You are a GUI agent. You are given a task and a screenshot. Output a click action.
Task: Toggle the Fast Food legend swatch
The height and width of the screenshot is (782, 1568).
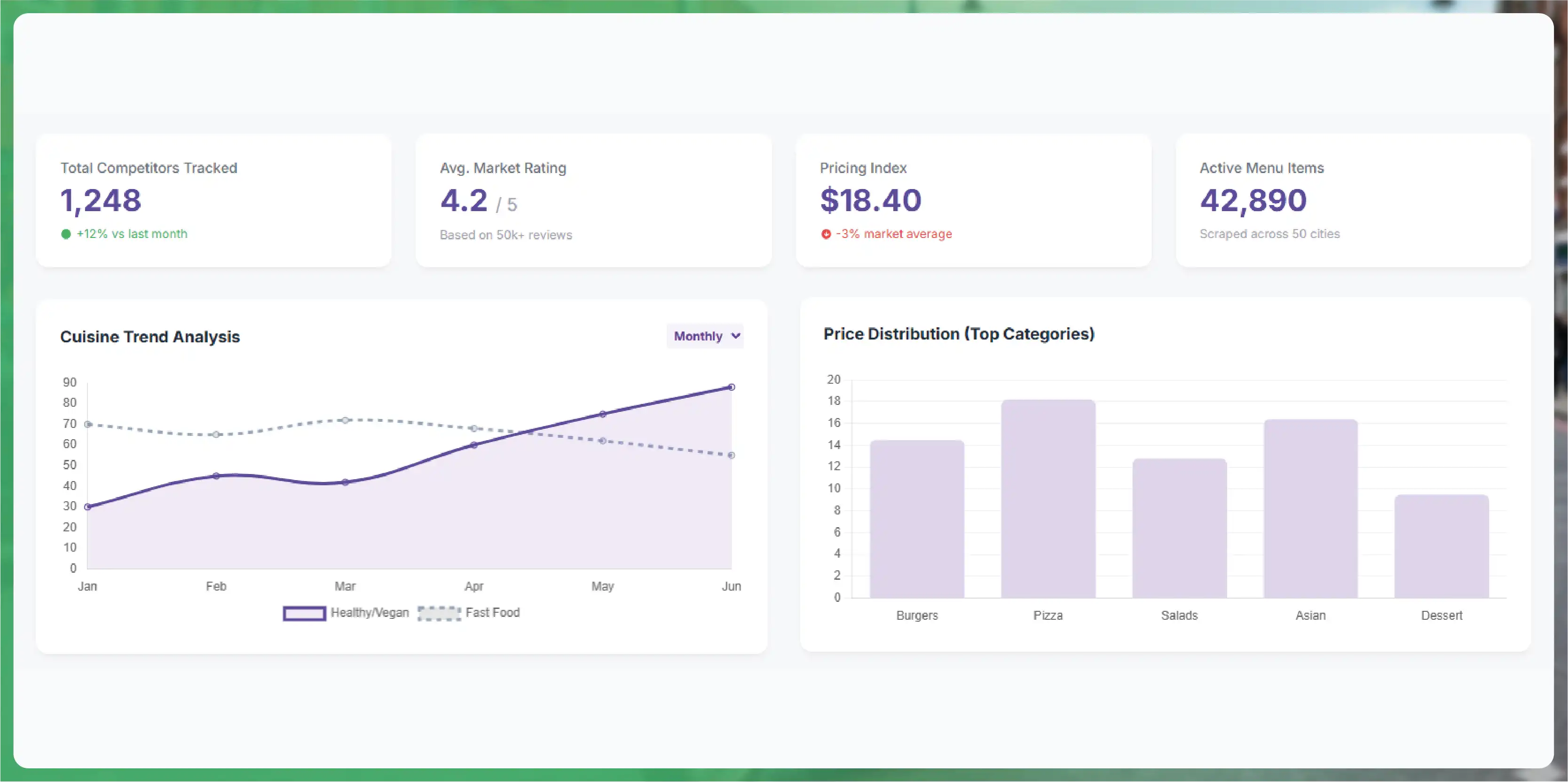pos(439,613)
